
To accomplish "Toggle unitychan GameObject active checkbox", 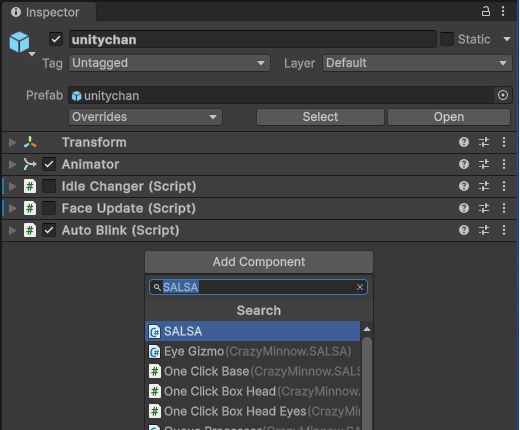I will (x=56, y=39).
